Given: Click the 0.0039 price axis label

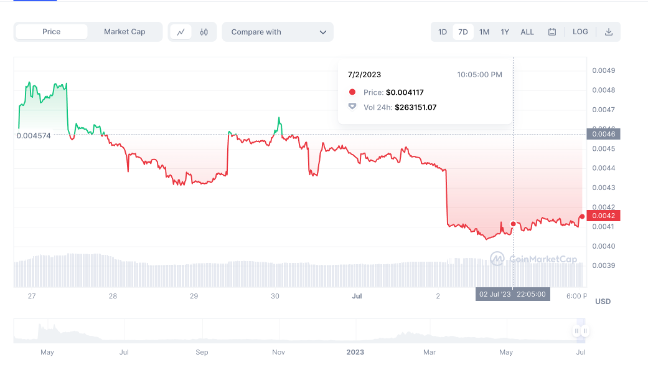Looking at the screenshot, I should (x=603, y=265).
